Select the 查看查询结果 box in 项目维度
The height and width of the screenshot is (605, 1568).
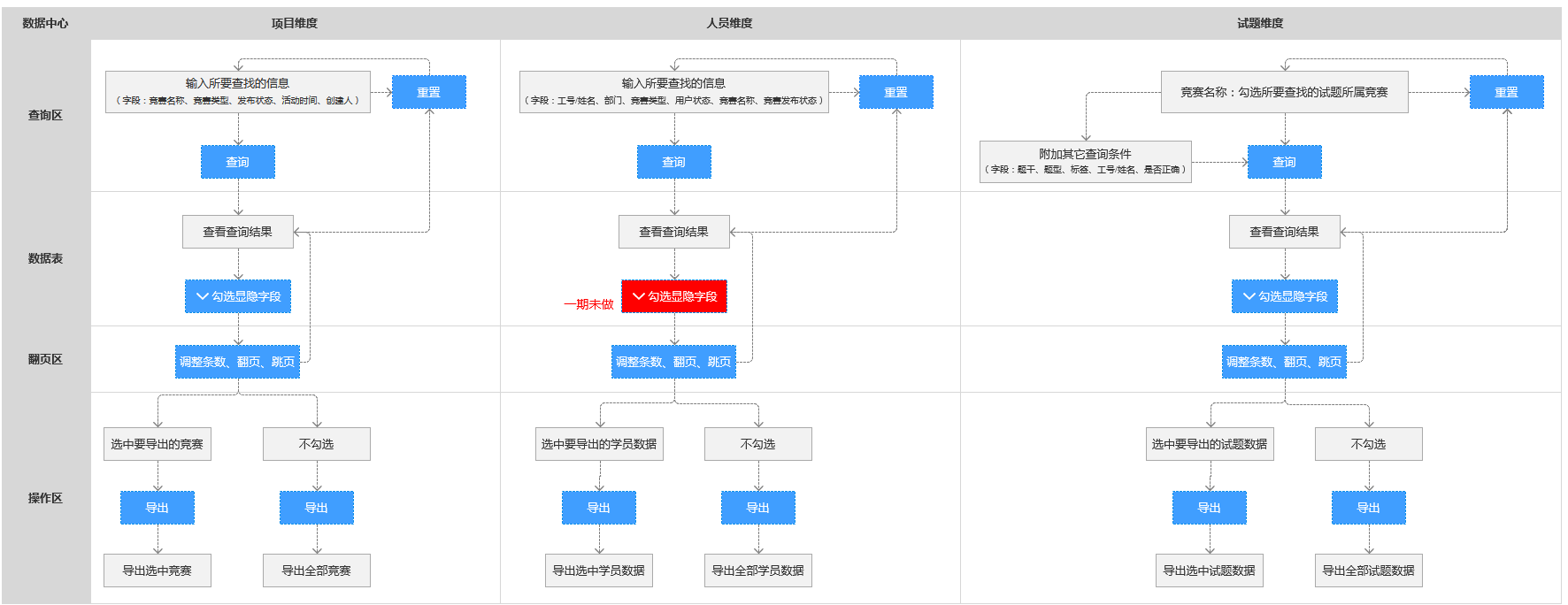(237, 232)
